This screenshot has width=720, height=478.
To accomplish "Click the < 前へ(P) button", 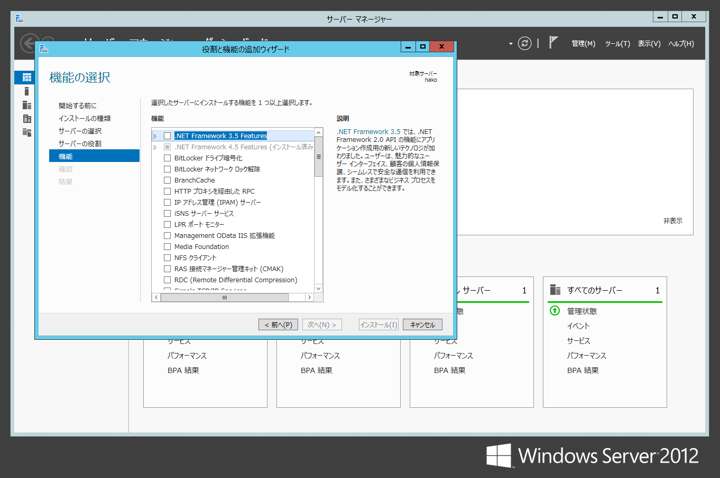I will 278,325.
